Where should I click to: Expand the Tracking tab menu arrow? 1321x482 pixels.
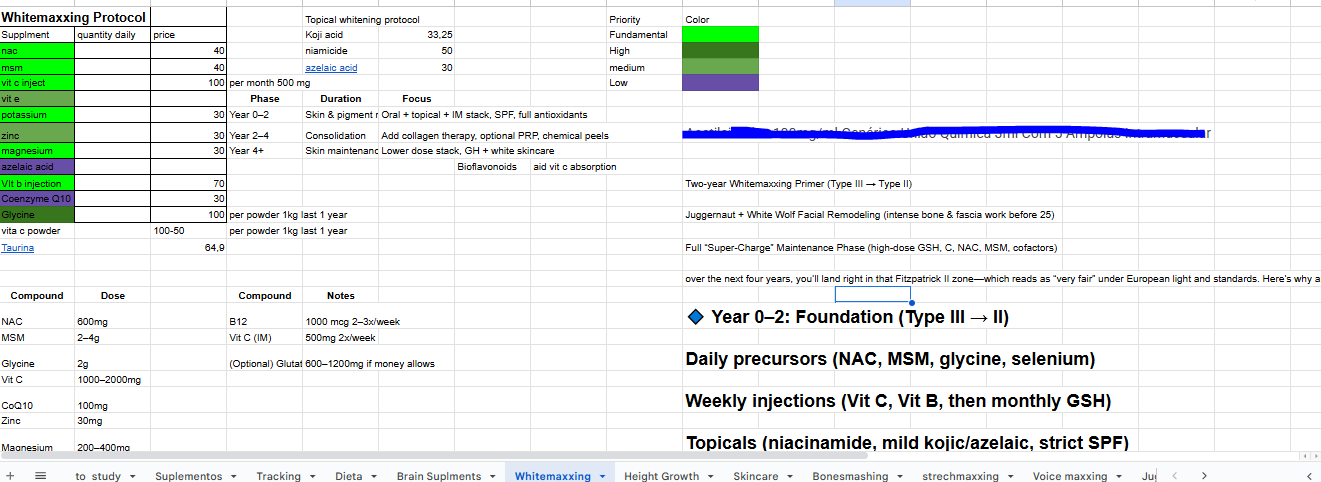point(311,477)
